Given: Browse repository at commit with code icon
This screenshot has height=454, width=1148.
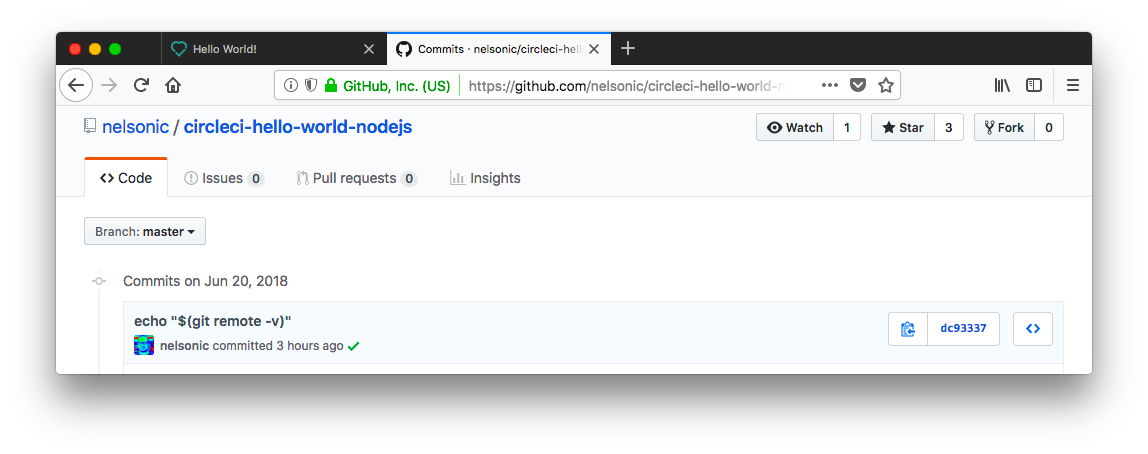Looking at the screenshot, I should point(1033,329).
